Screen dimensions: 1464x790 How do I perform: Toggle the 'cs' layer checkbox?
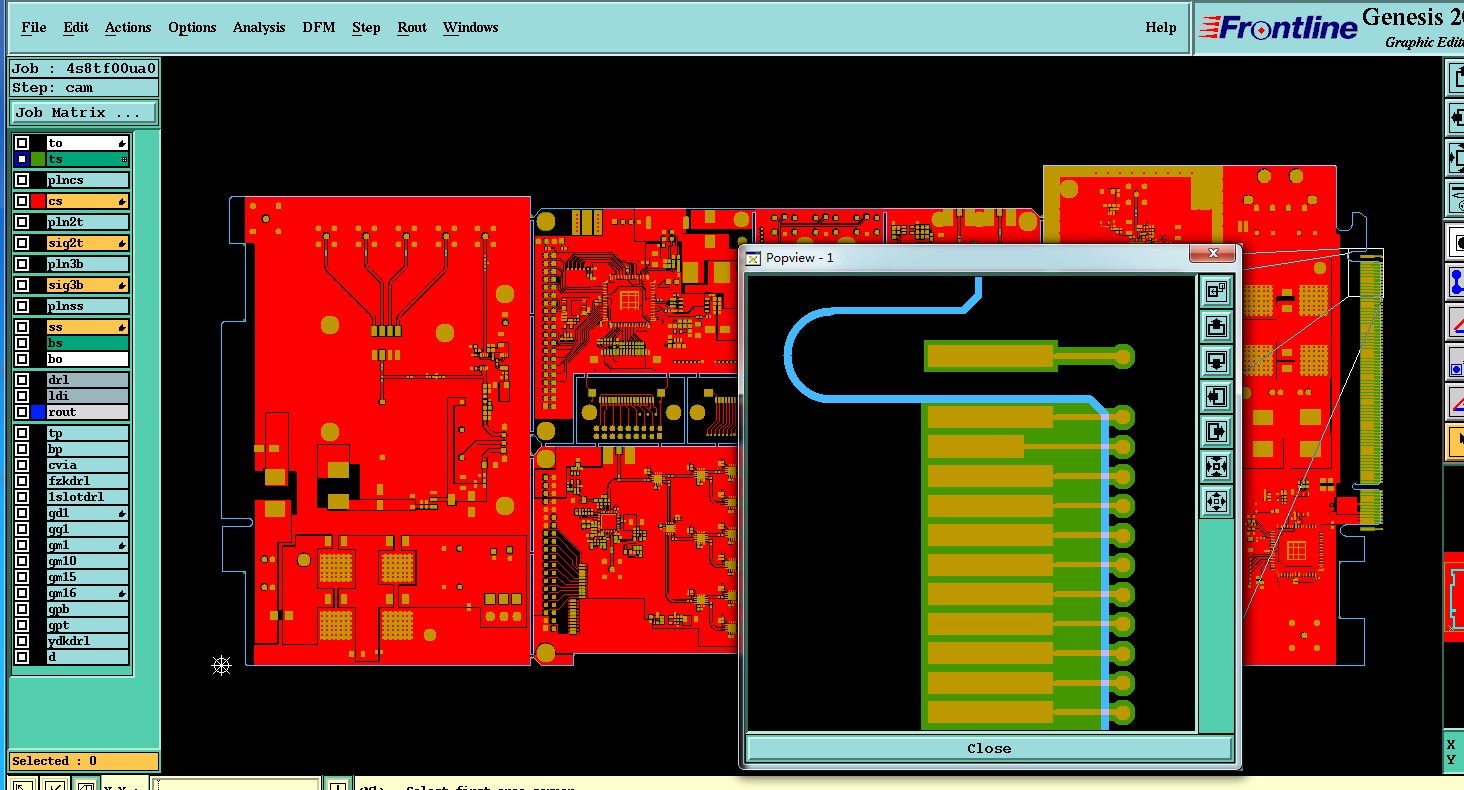[22, 201]
